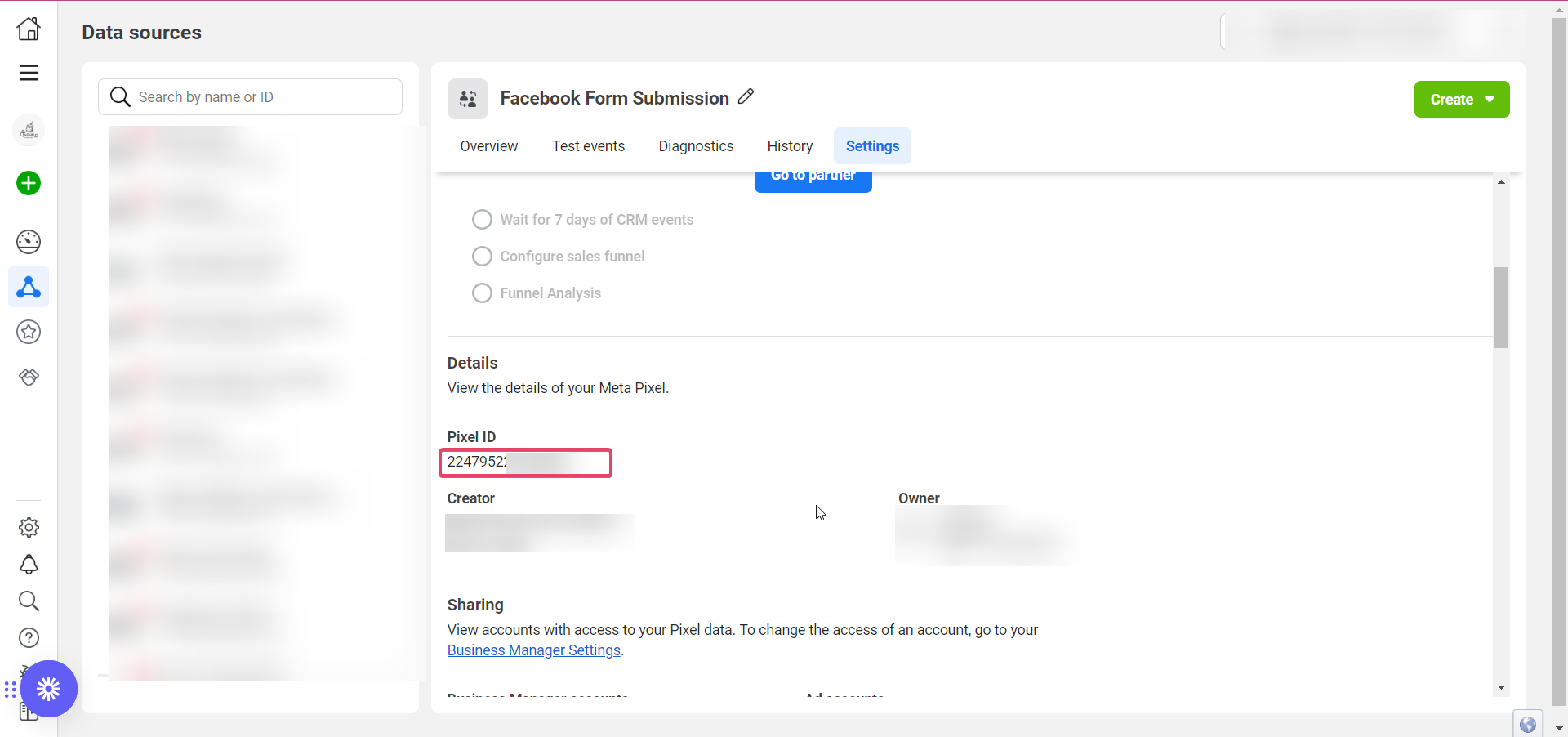Select the Settings tab
Viewport: 1568px width, 737px height.
[872, 146]
